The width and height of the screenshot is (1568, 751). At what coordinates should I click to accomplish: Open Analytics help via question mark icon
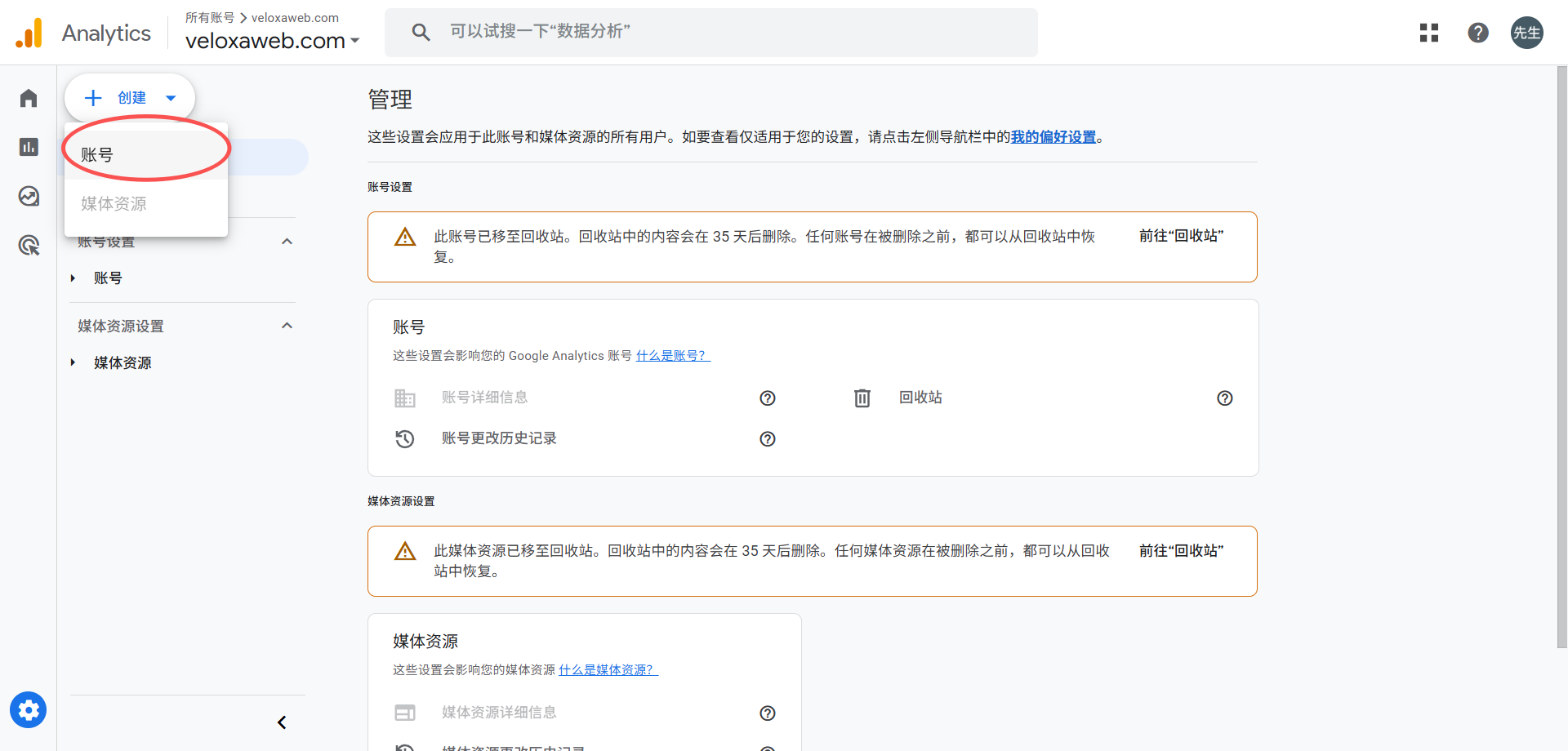click(x=1478, y=33)
